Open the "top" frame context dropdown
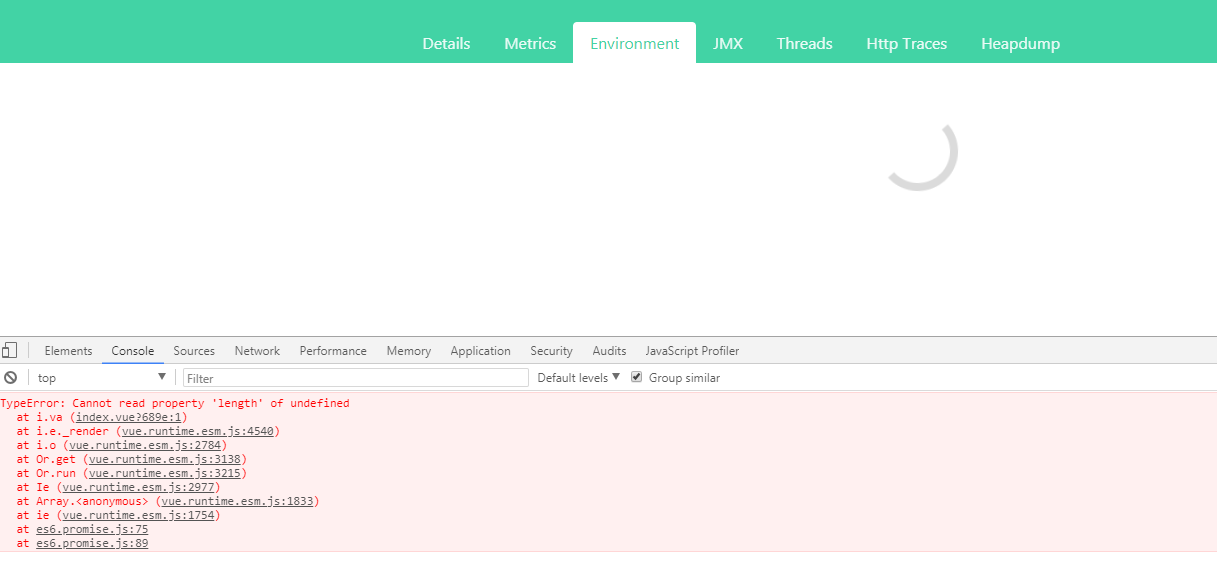The height and width of the screenshot is (578, 1217). coord(100,377)
